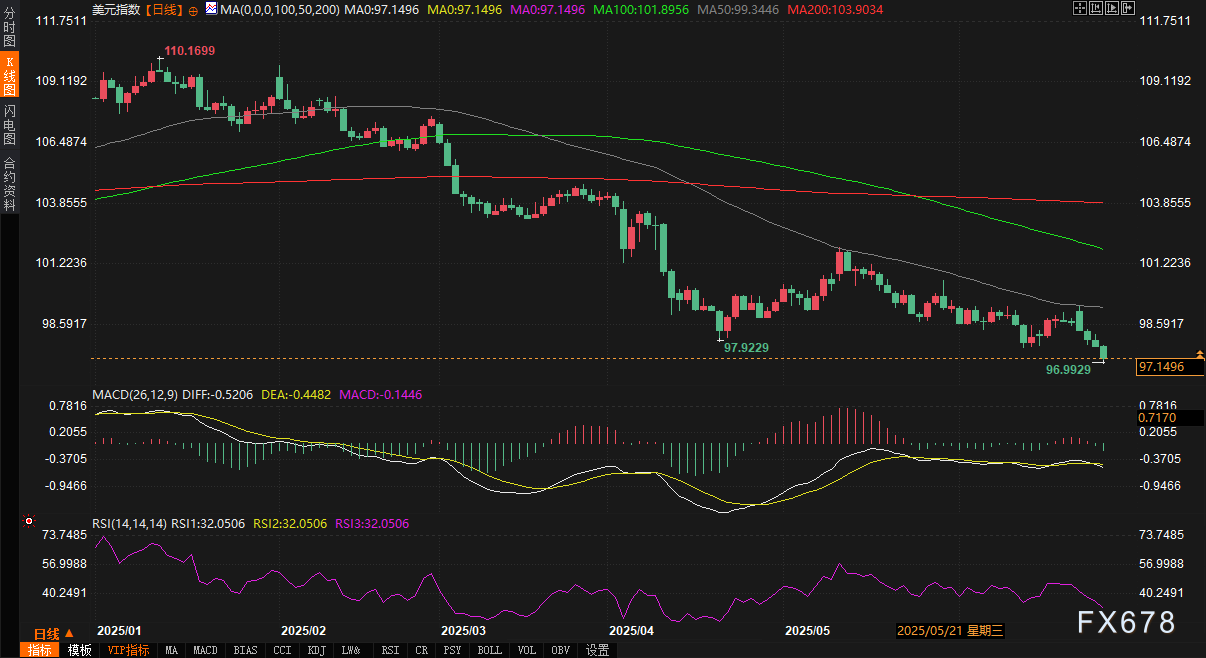Toggle the MACD indicator button

click(205, 650)
